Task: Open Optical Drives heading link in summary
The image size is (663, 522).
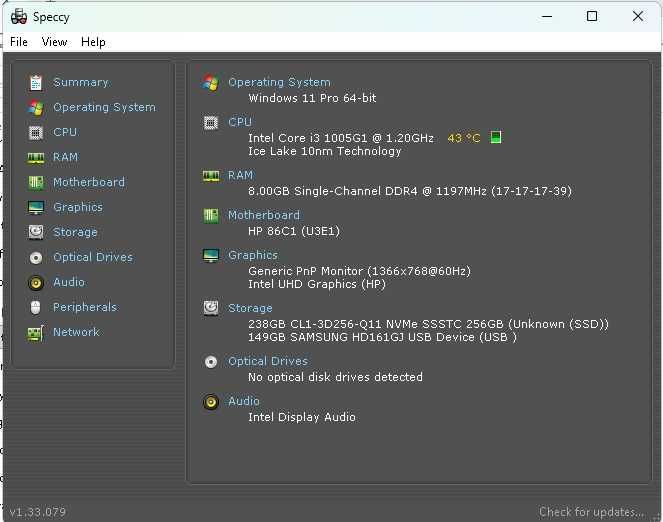Action: click(x=268, y=361)
